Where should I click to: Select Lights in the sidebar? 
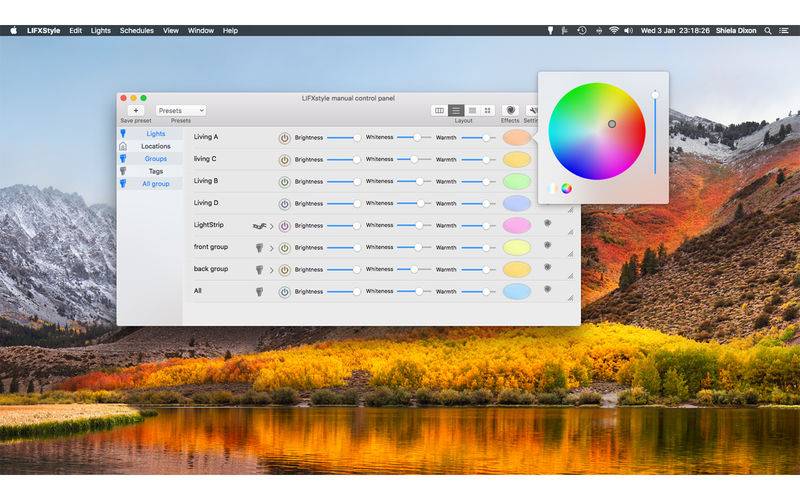click(x=156, y=134)
